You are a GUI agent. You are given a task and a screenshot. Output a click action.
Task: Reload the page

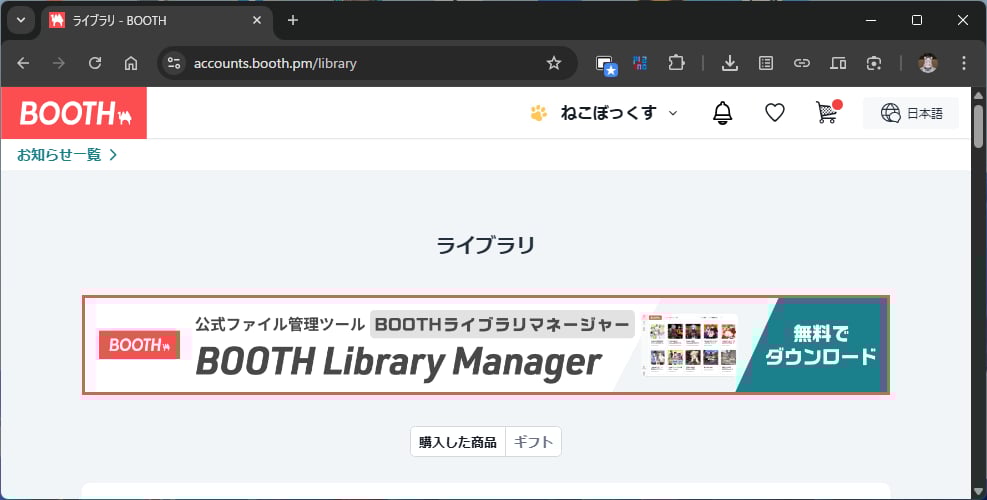(95, 63)
